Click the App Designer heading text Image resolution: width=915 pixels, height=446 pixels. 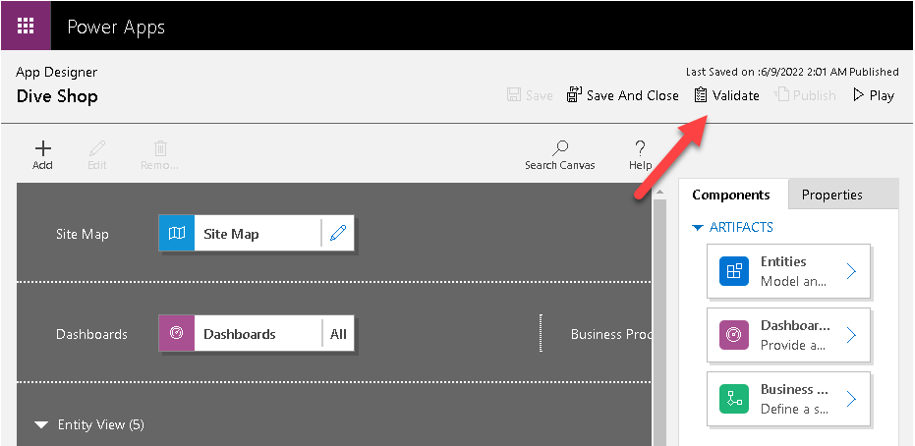point(57,72)
